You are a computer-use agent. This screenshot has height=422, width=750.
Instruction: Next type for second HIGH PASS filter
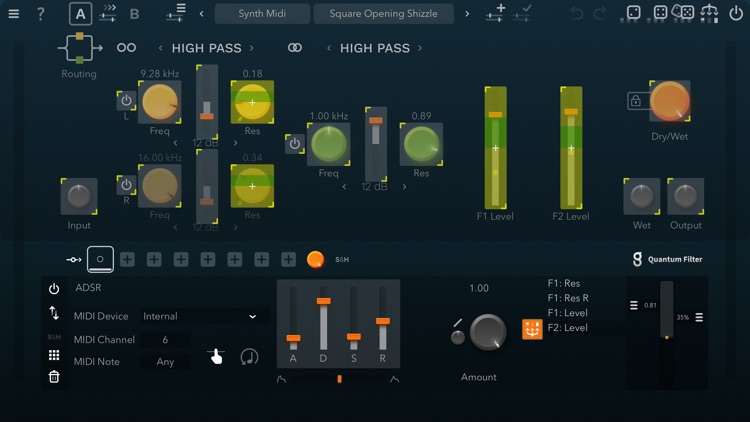(x=420, y=48)
